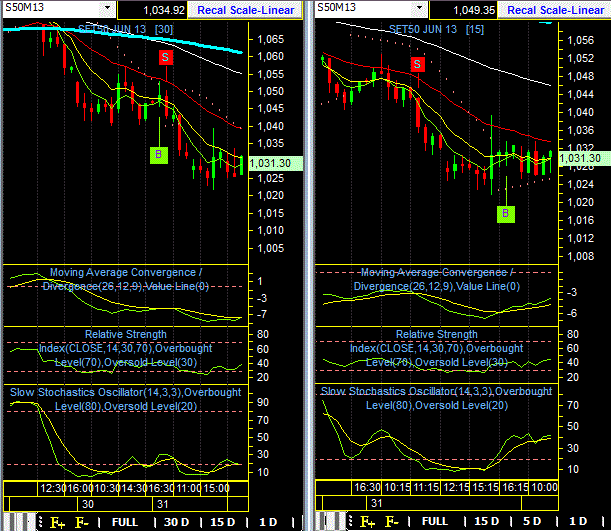This screenshot has width=611, height=531.
Task: Click 12:15 on right chart time axis
Action: coord(456,487)
